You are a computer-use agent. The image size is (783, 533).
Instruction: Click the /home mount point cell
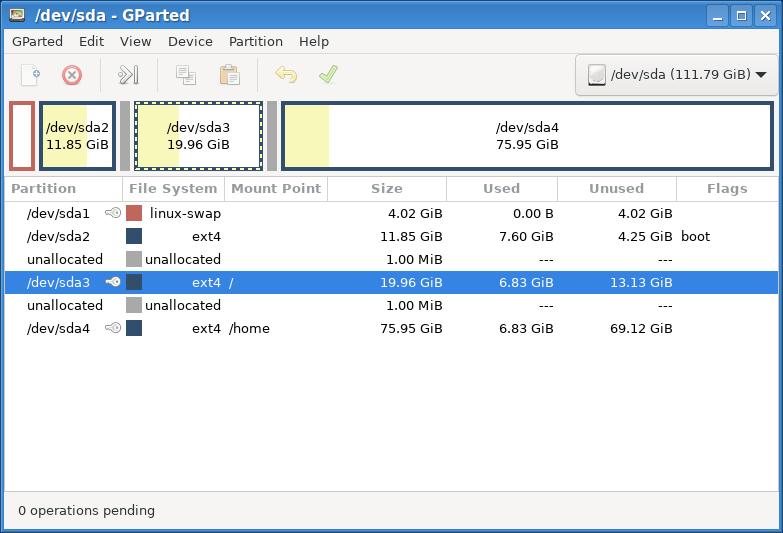(249, 328)
